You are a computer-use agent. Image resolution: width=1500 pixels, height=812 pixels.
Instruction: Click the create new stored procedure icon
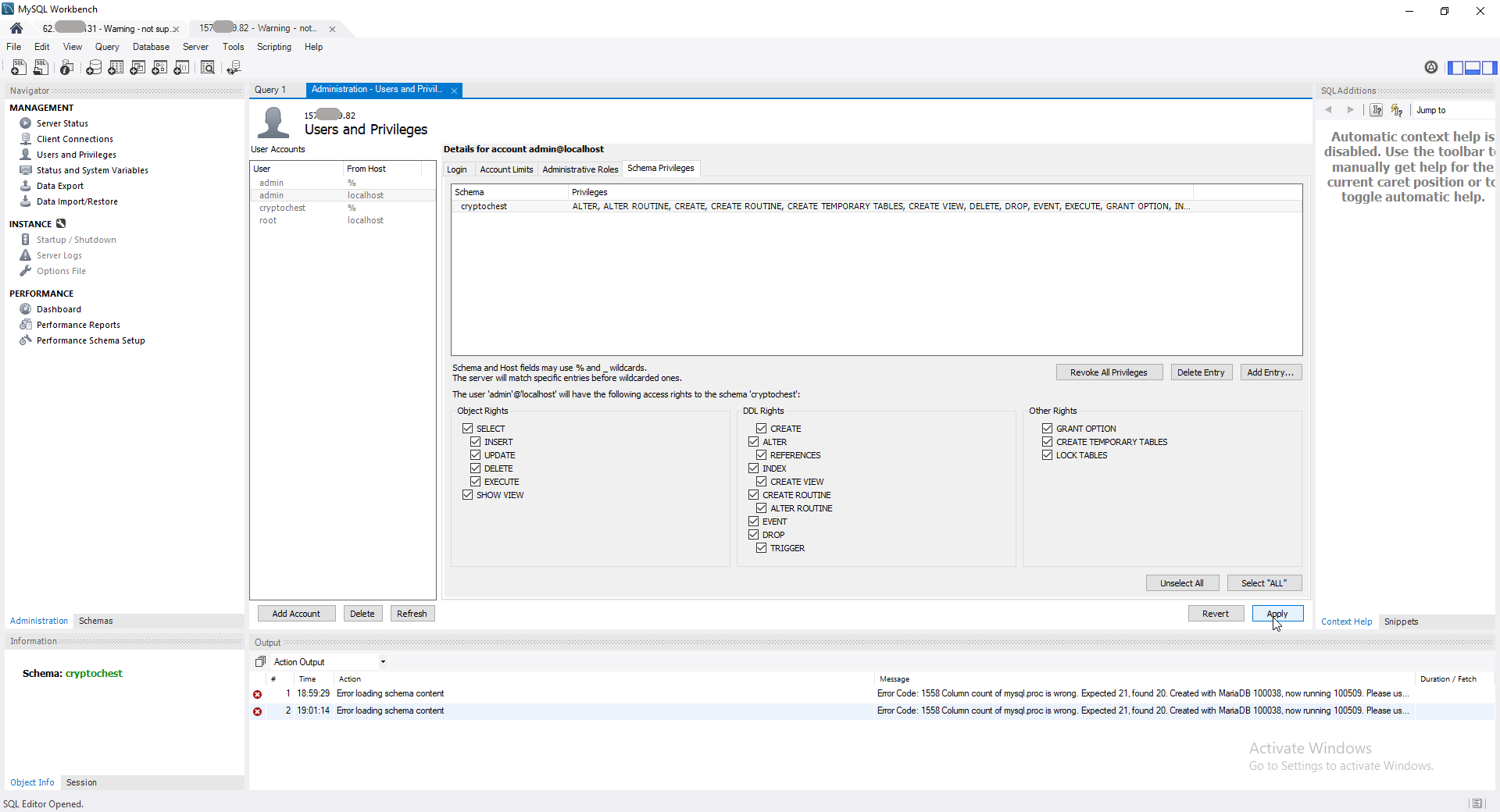[159, 68]
